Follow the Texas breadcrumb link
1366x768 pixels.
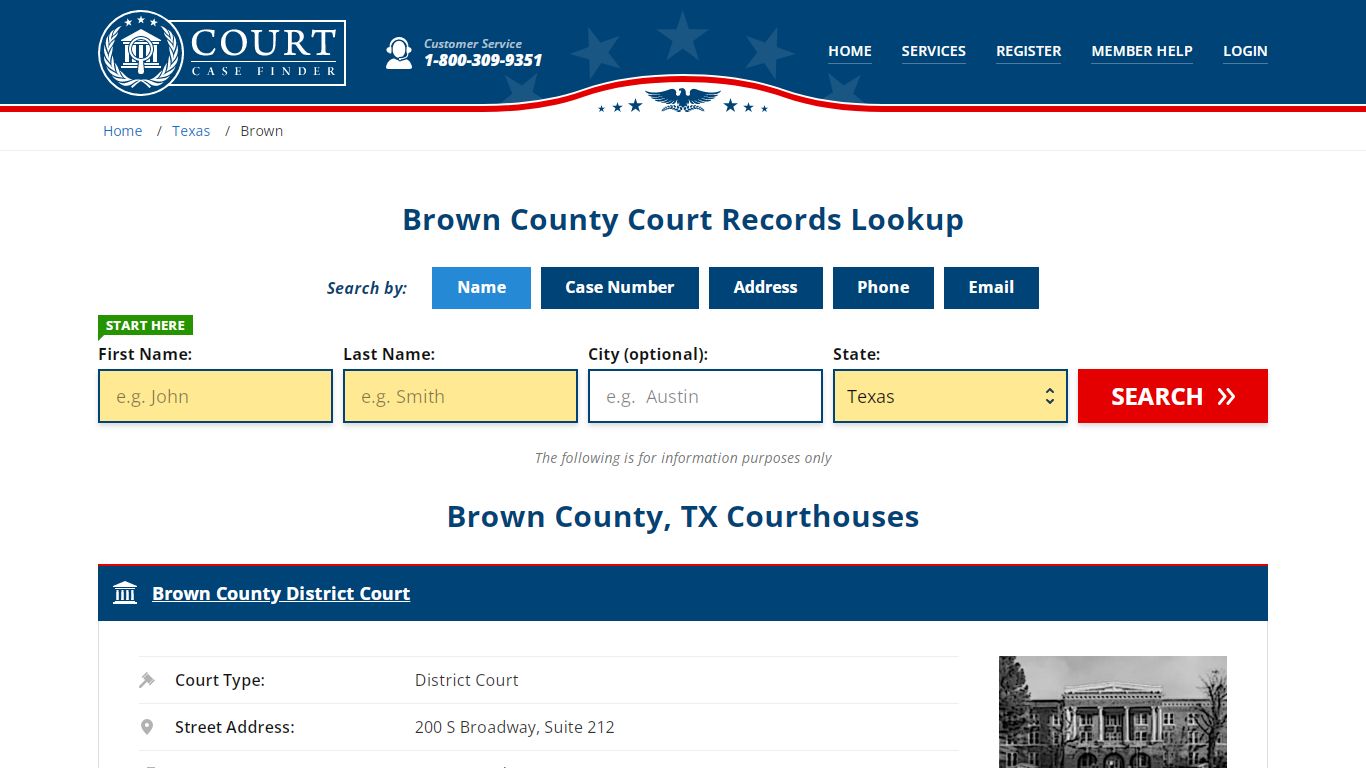click(x=191, y=131)
